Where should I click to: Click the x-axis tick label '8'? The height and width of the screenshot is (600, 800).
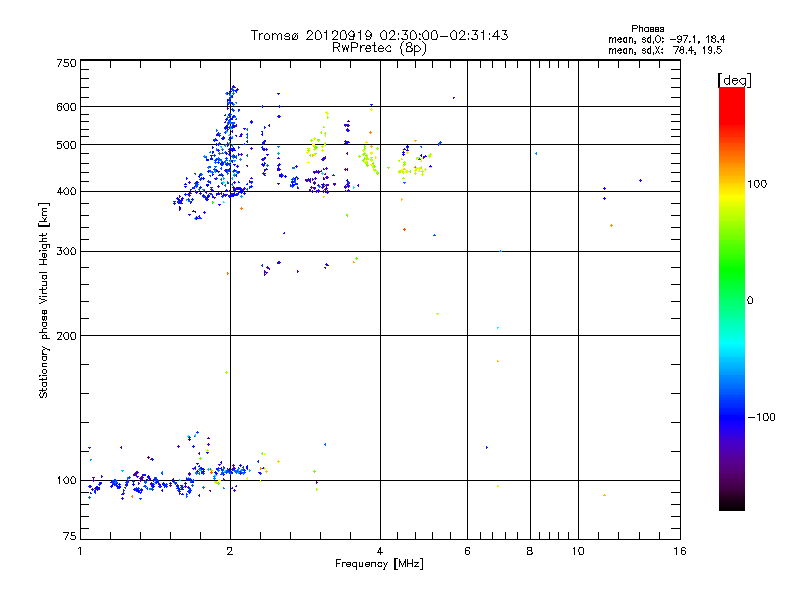click(530, 551)
